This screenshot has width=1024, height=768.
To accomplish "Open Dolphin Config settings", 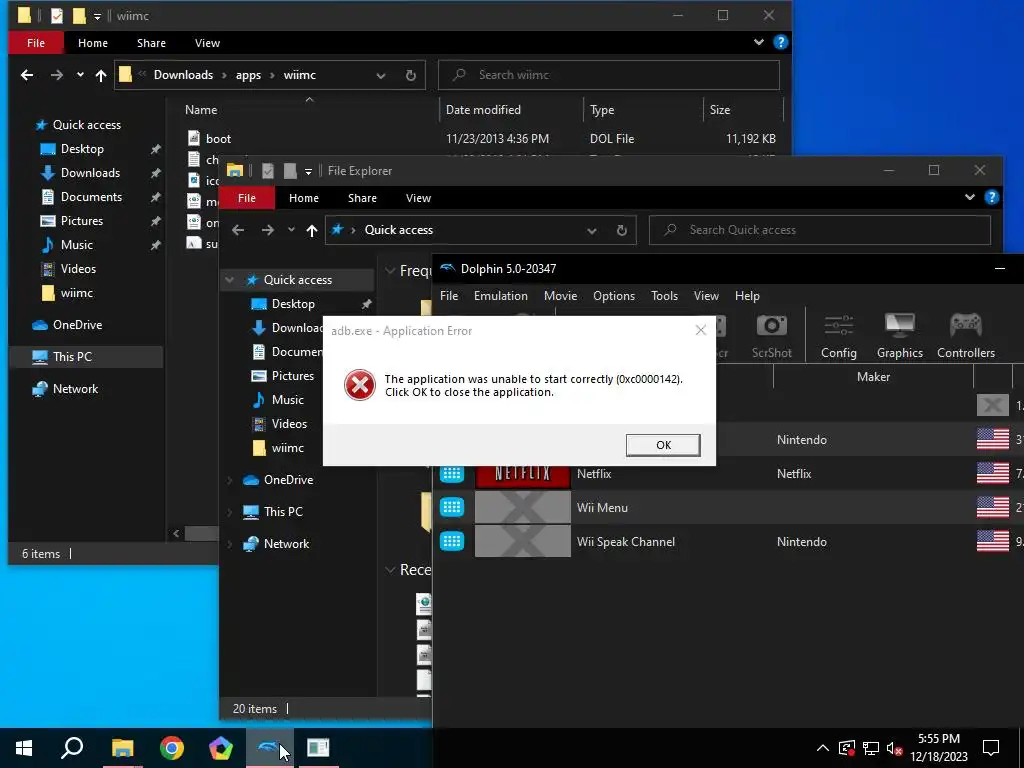I will [839, 336].
